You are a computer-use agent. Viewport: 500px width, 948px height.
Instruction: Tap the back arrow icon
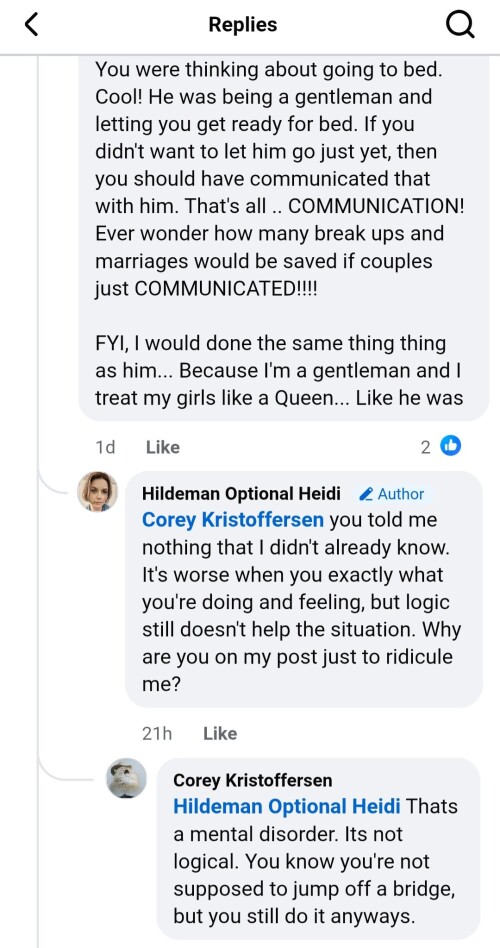coord(31,25)
